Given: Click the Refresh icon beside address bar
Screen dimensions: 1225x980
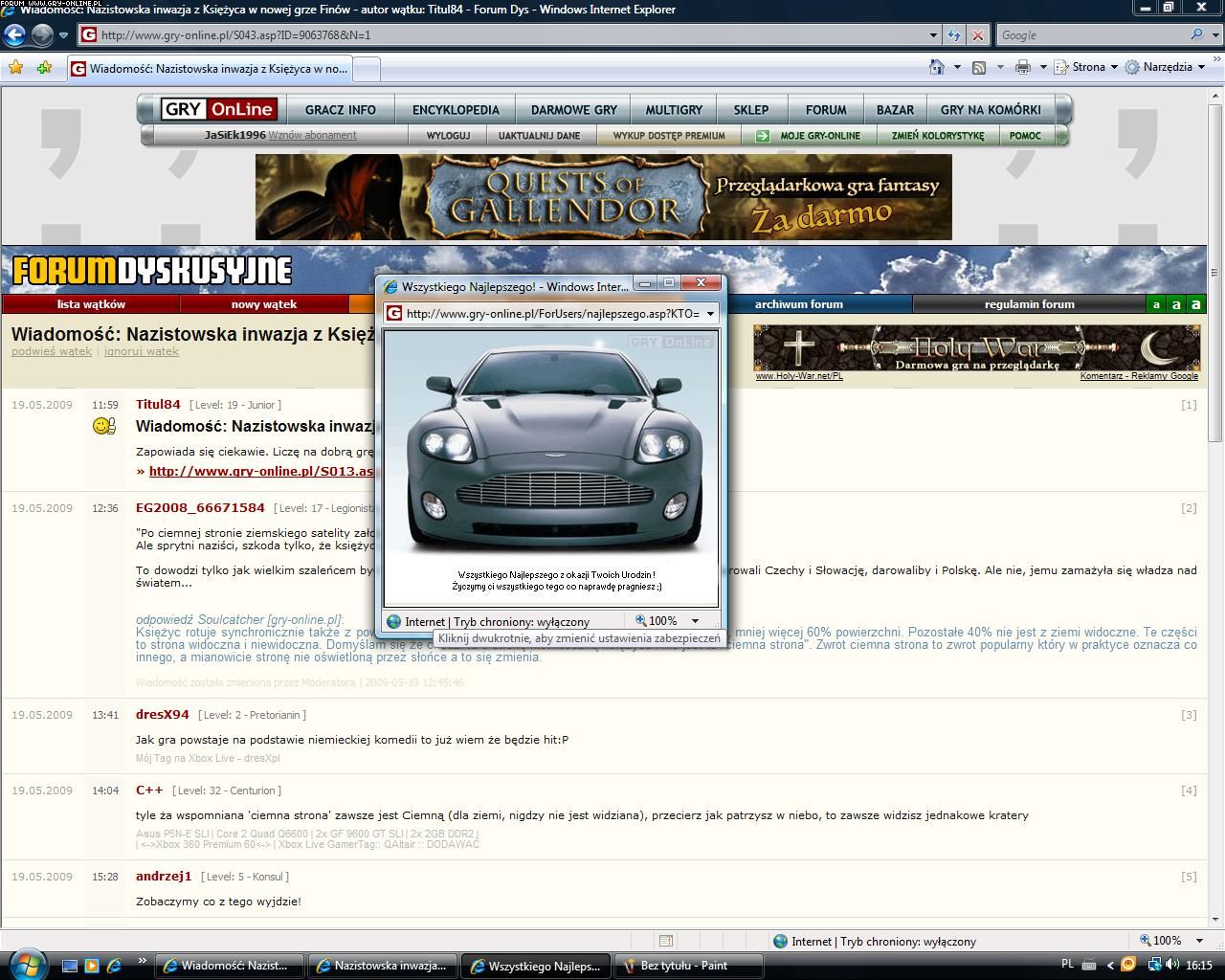Looking at the screenshot, I should 954,35.
